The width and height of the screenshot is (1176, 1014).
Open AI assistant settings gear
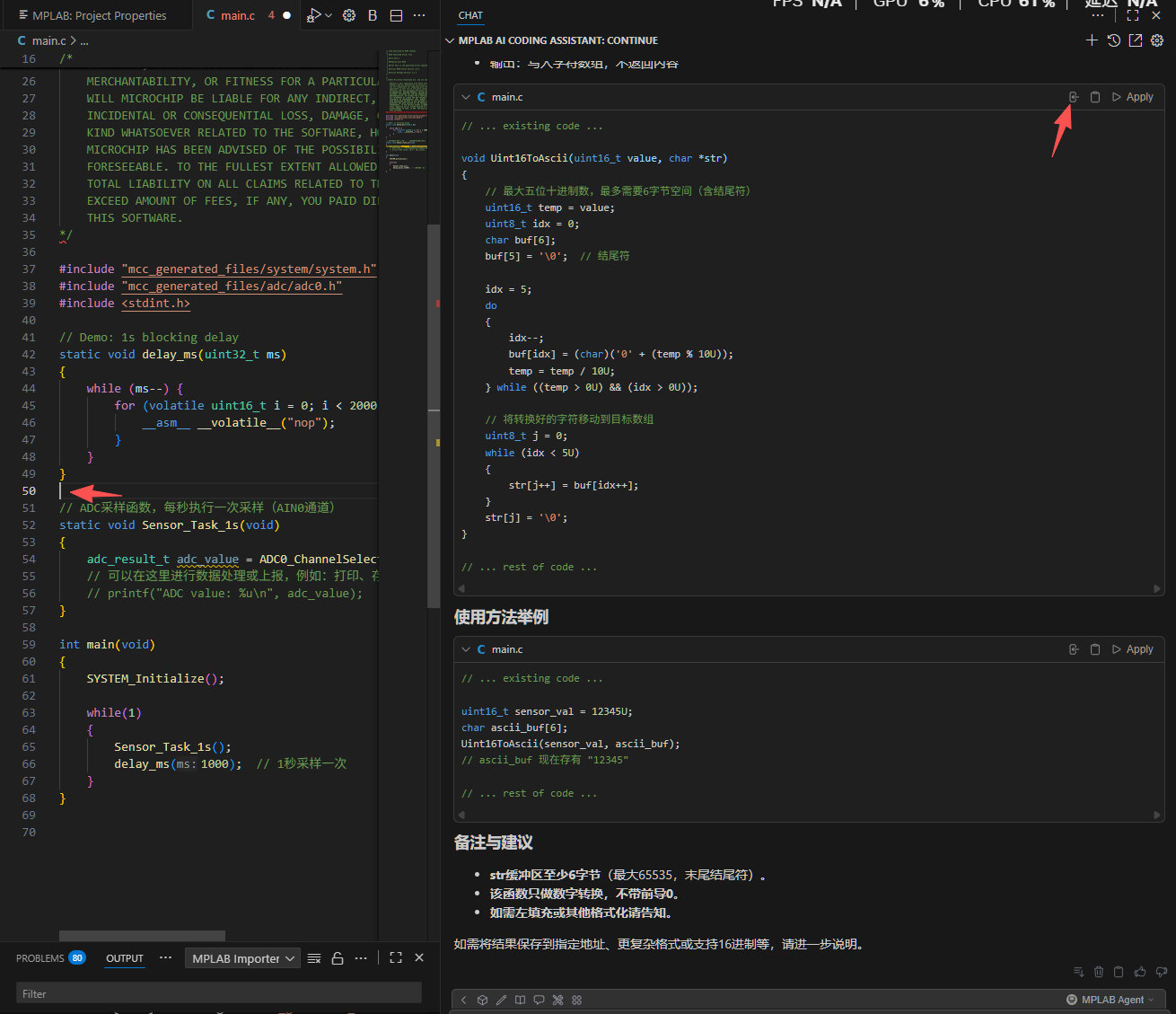(1157, 40)
